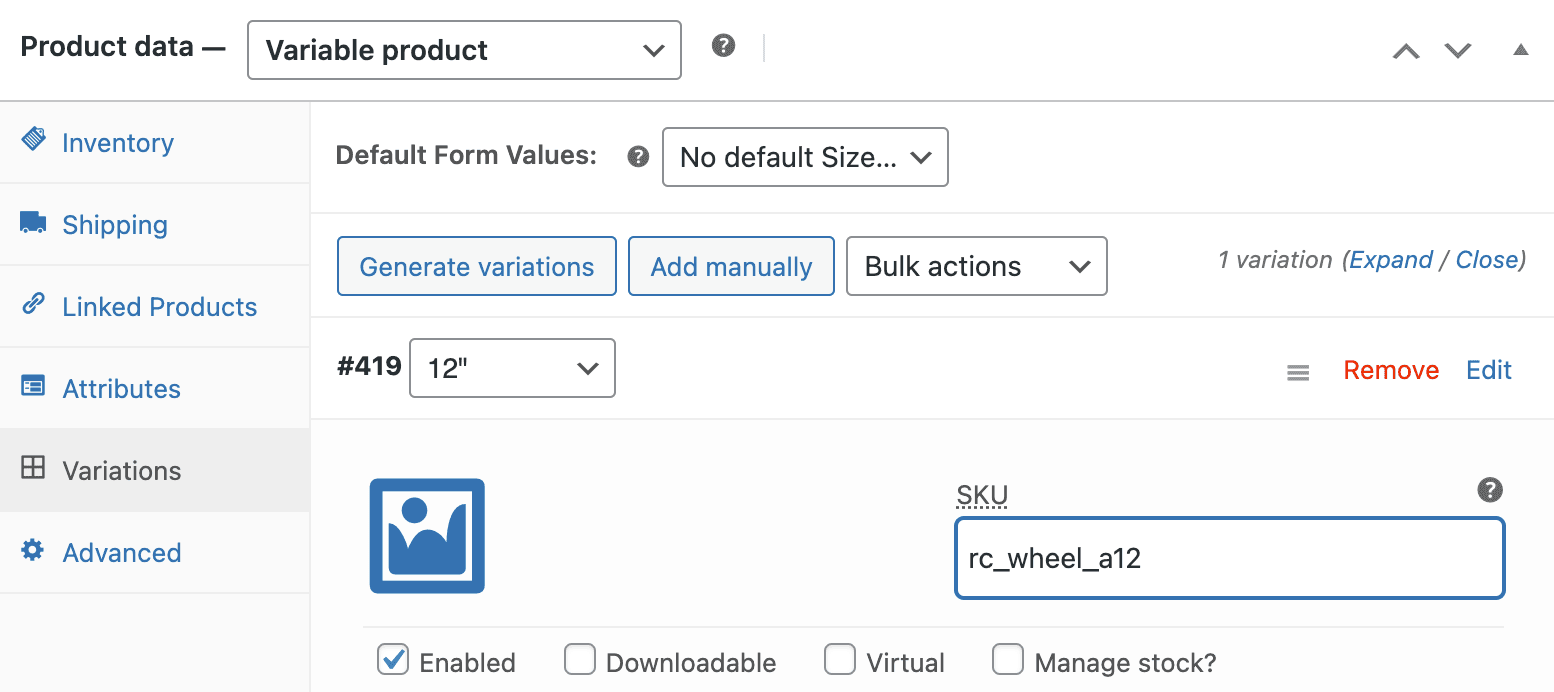The image size is (1554, 692).
Task: Click the Expand link
Action: [1391, 259]
